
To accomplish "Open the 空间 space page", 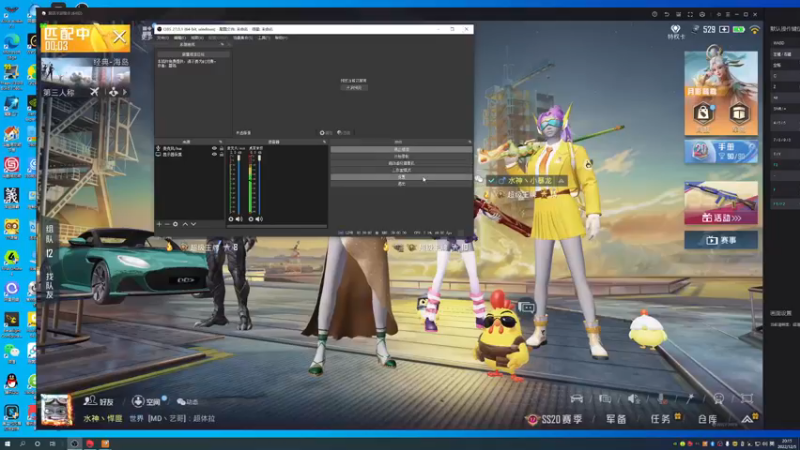I will pyautogui.click(x=148, y=401).
